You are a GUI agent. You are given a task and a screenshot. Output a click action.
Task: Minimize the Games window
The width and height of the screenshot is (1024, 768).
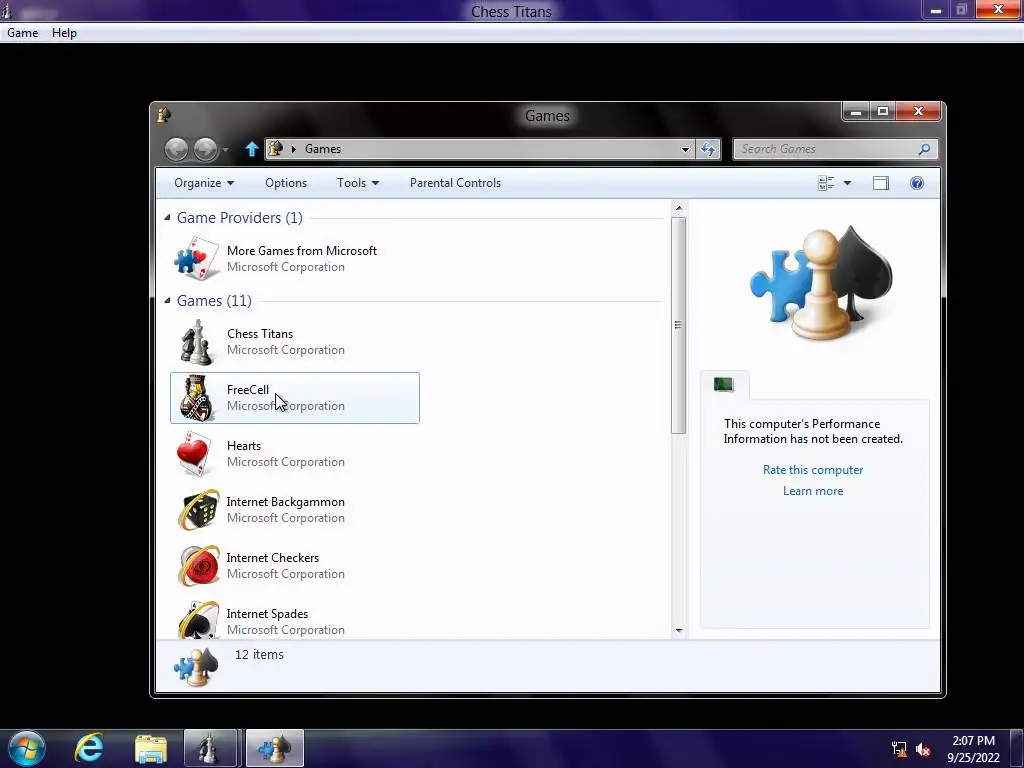[856, 112]
